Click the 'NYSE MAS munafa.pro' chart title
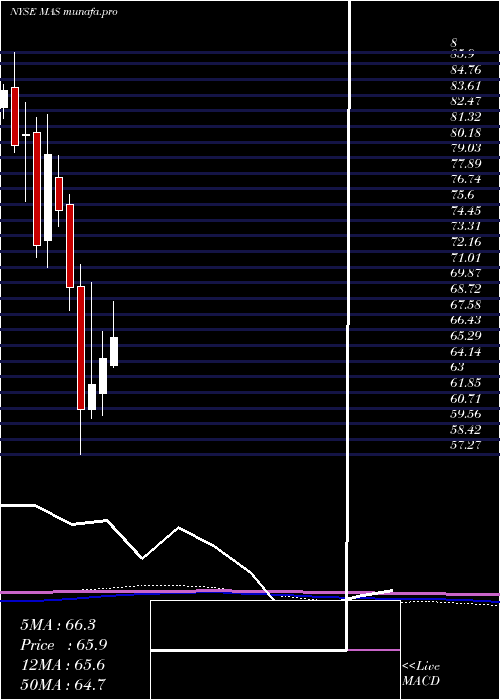500x700 pixels. click(x=63, y=12)
